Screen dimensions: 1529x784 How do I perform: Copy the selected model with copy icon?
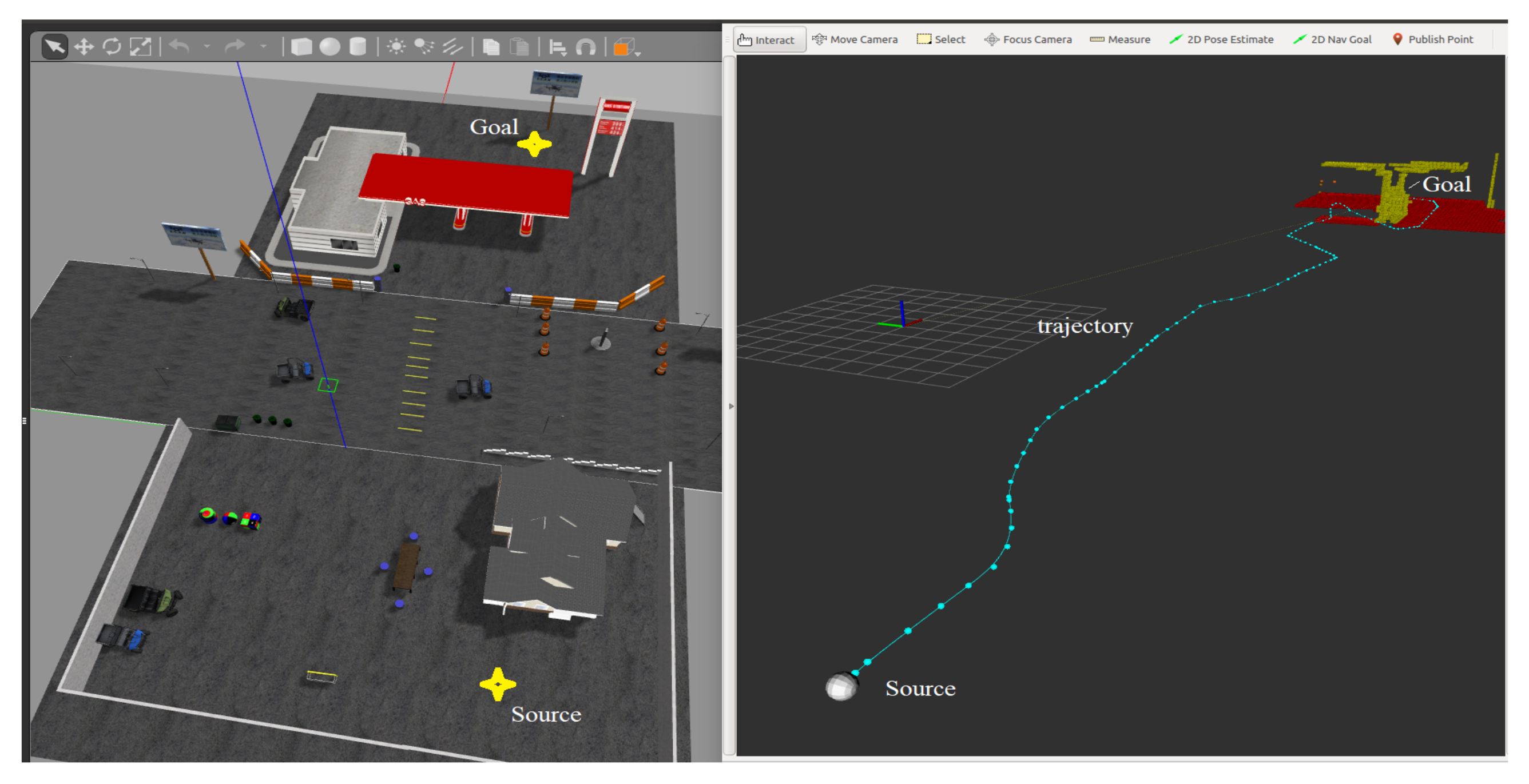point(491,47)
